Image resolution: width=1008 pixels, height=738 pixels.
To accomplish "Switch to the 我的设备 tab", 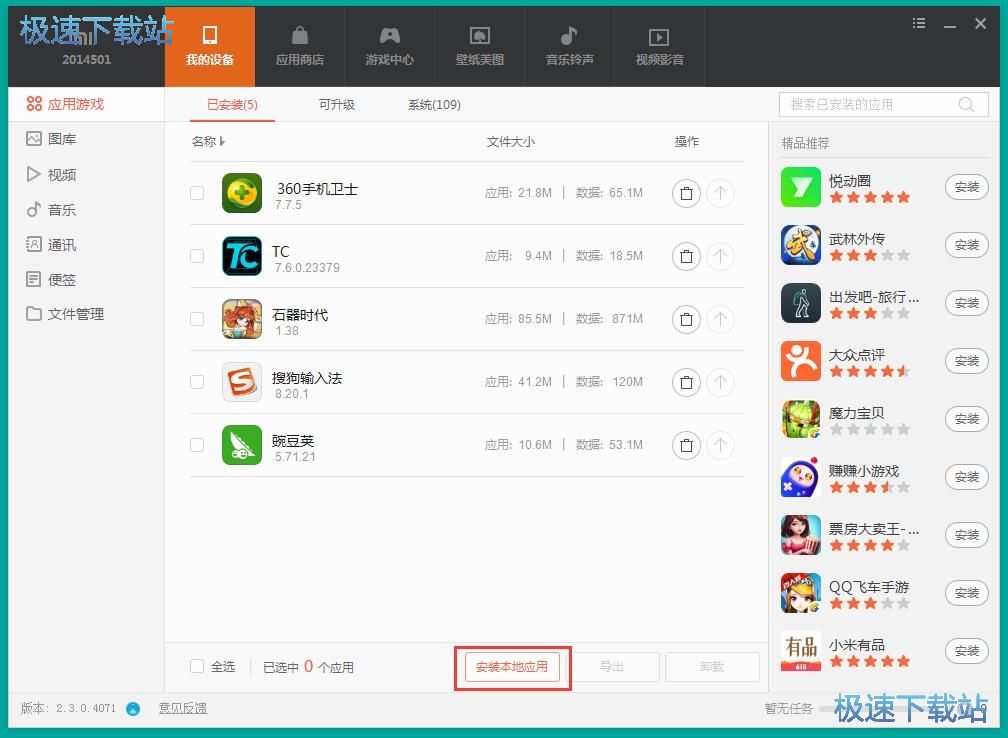I will pyautogui.click(x=210, y=47).
